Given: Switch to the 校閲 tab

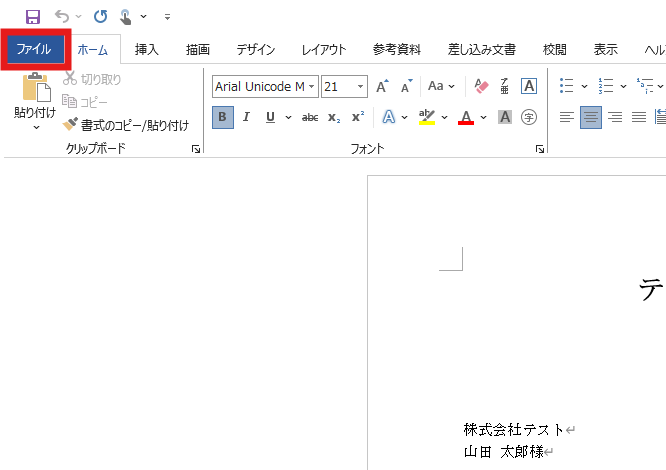Looking at the screenshot, I should coord(555,50).
